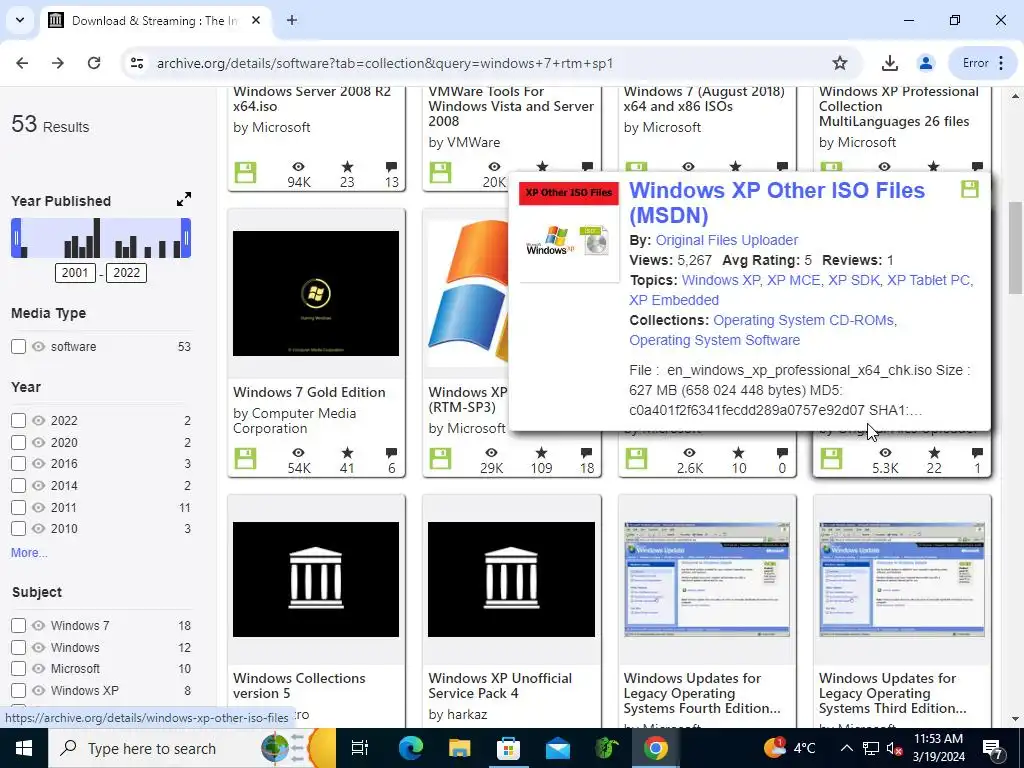Screen dimensions: 1024x768
Task: Check the 2016 year filter
Action: click(18, 464)
